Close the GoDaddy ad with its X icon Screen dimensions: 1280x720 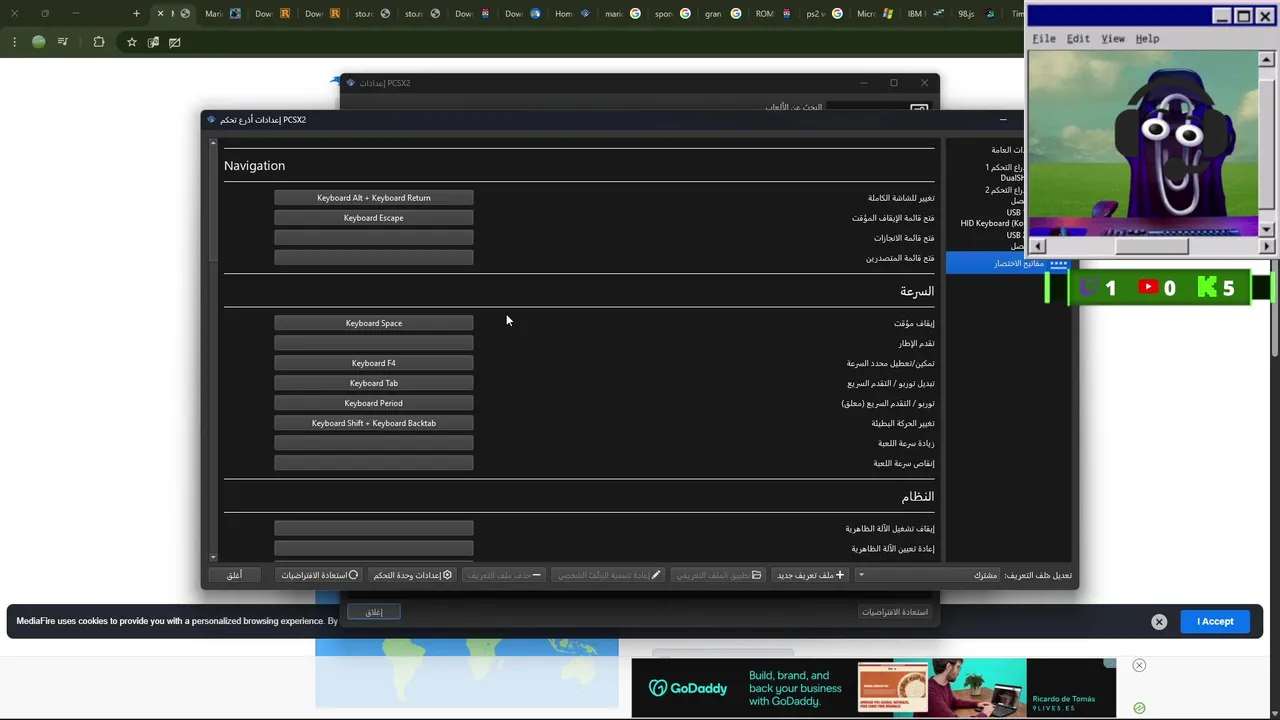pyautogui.click(x=1139, y=665)
